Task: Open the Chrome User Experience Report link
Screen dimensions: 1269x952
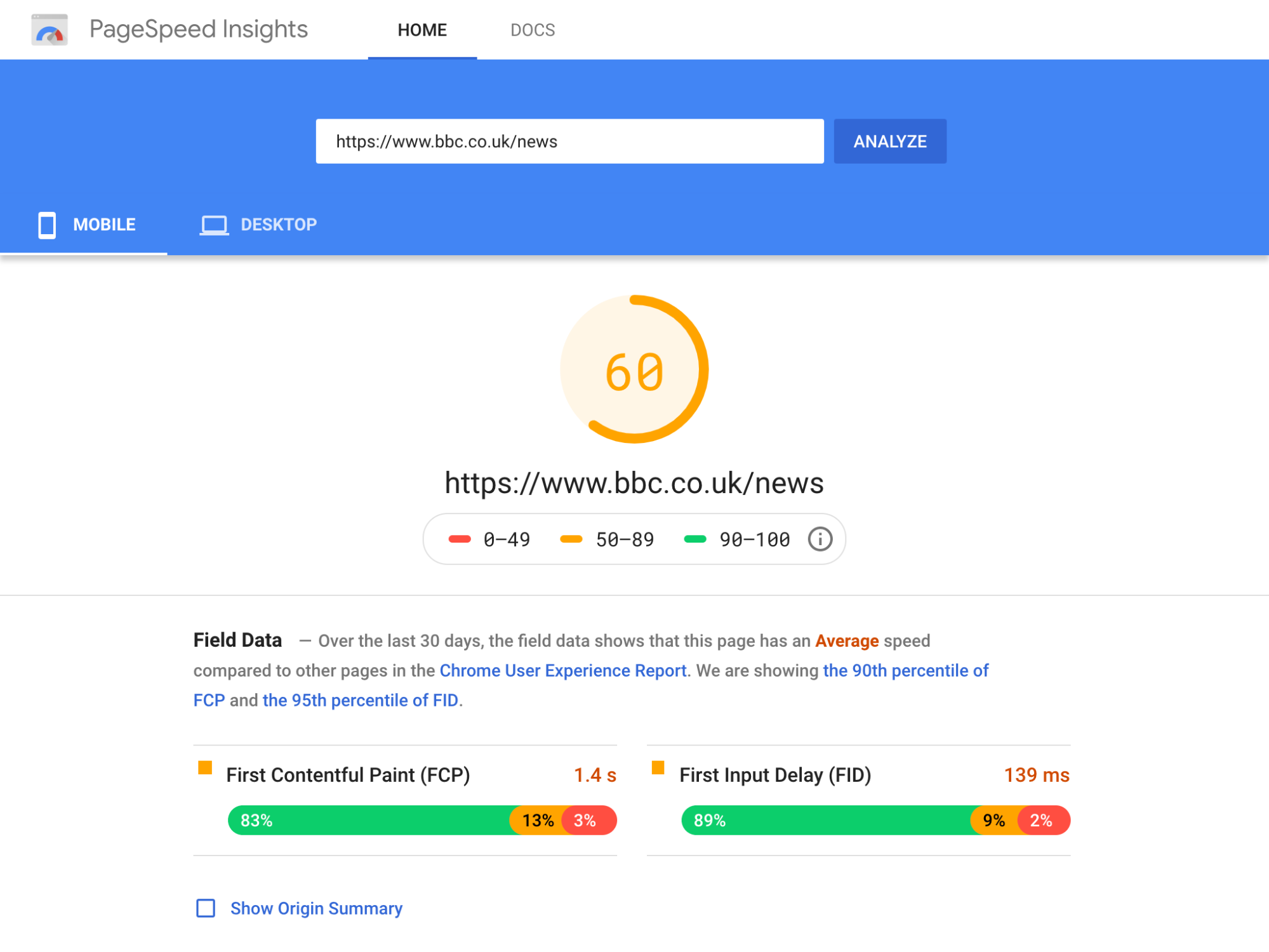Action: pos(563,670)
